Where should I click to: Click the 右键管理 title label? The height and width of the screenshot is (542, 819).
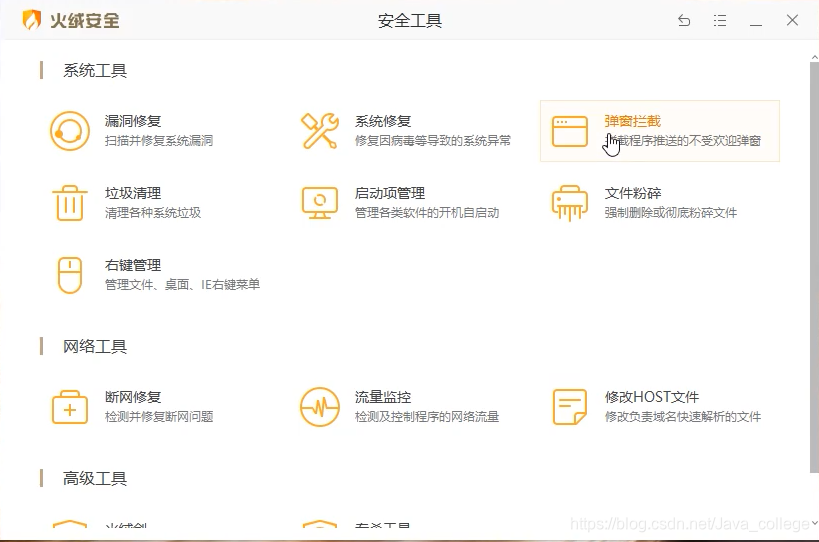[x=133, y=265]
